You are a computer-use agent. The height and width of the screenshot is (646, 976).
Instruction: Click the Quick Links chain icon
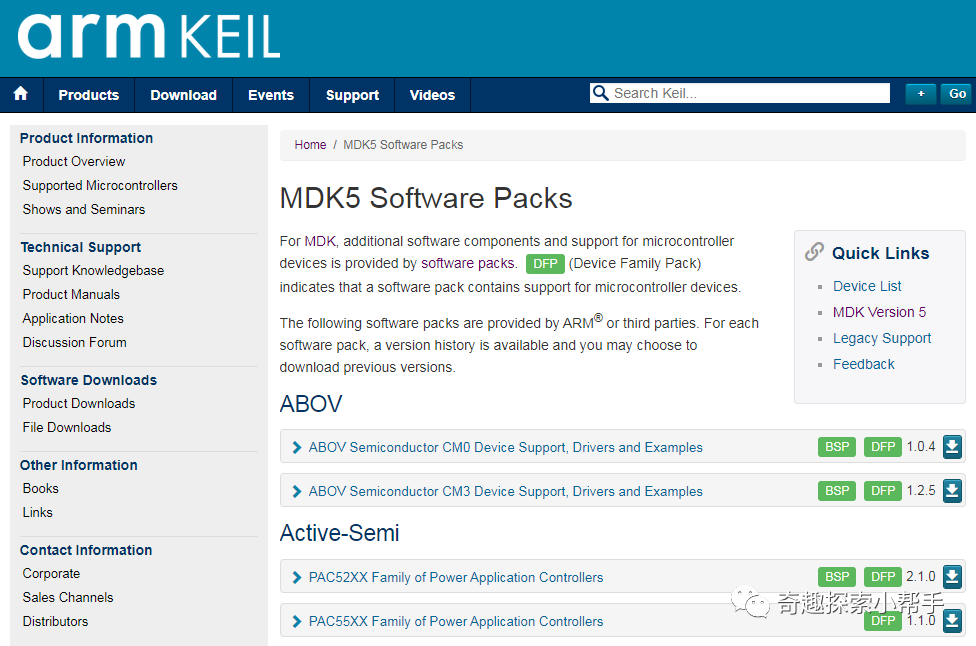(814, 252)
